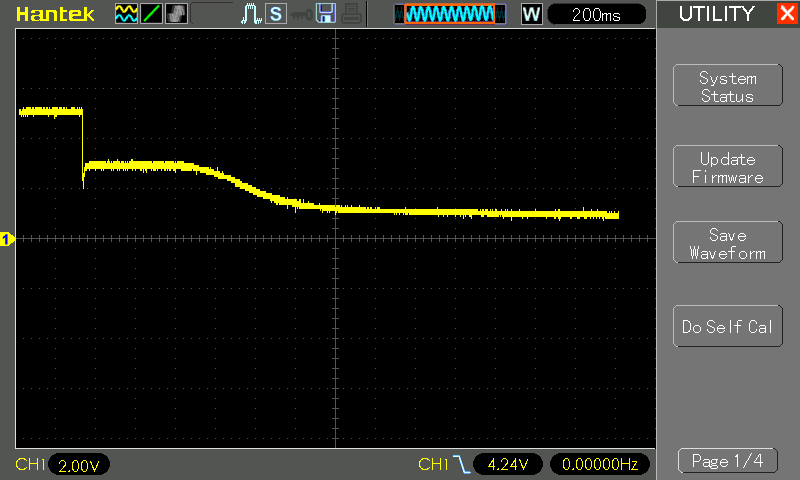
Task: Click the falling edge trigger slope icon
Action: (x=461, y=464)
